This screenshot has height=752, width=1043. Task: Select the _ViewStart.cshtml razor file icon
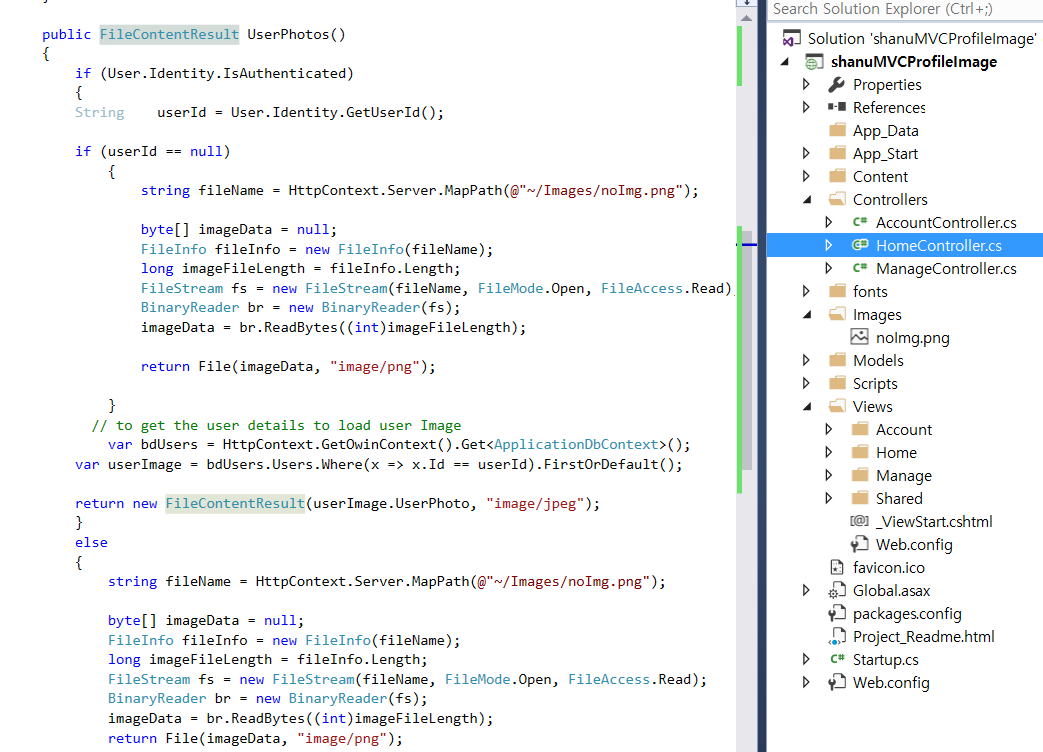point(859,521)
